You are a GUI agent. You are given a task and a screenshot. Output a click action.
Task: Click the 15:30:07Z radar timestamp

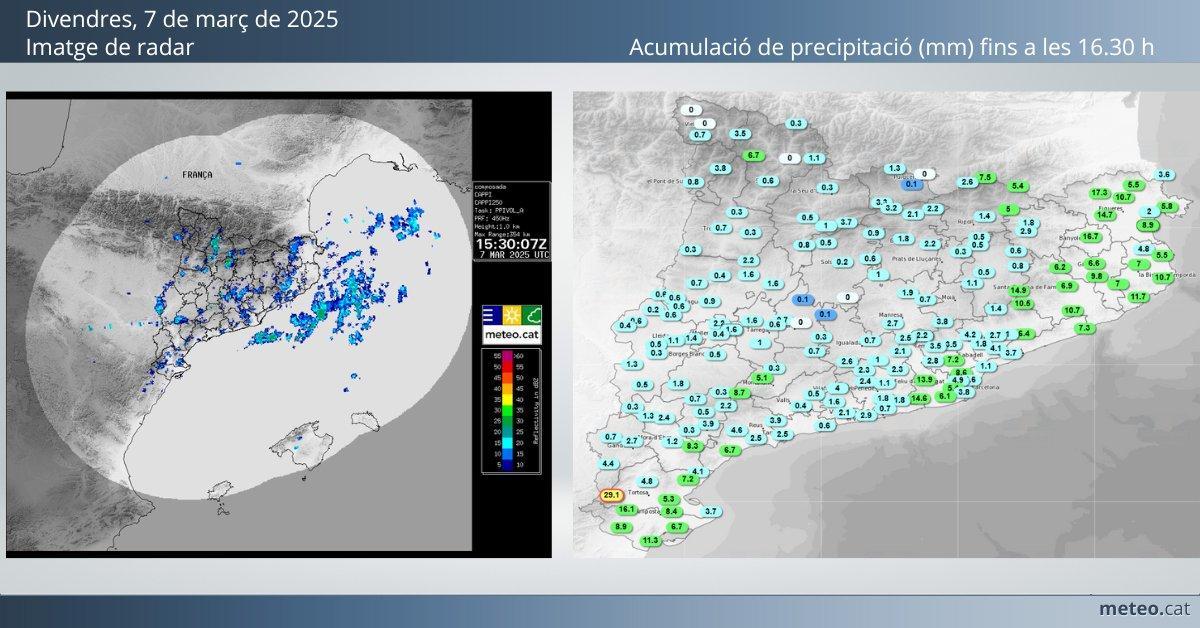(511, 243)
